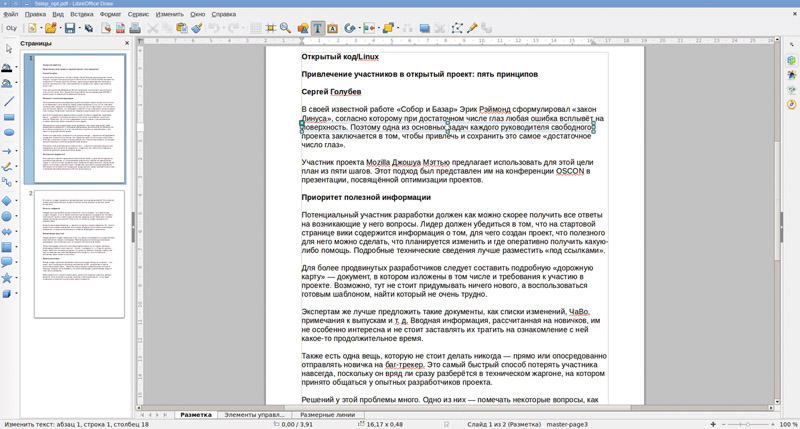Select the Block Arrows tool
Screen dimensions: 800x429
click(7, 232)
